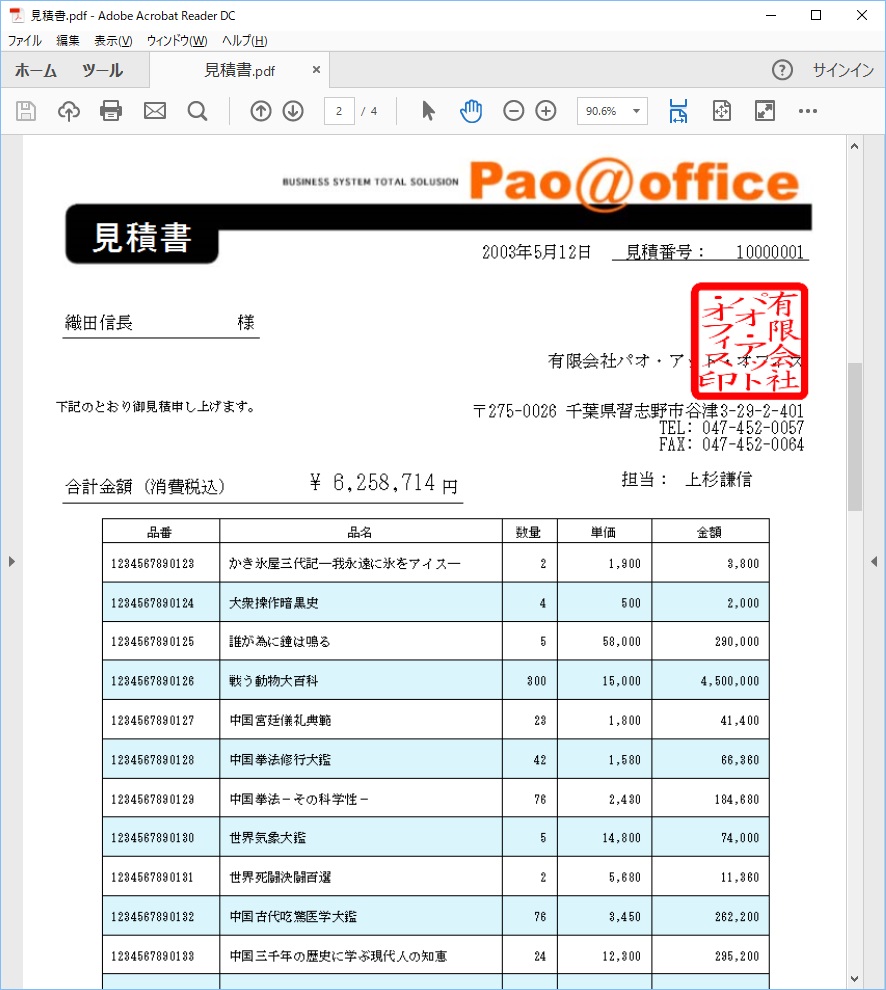The width and height of the screenshot is (886, 990).
Task: Click the FAX number 047-452-0064
Action: tap(753, 444)
